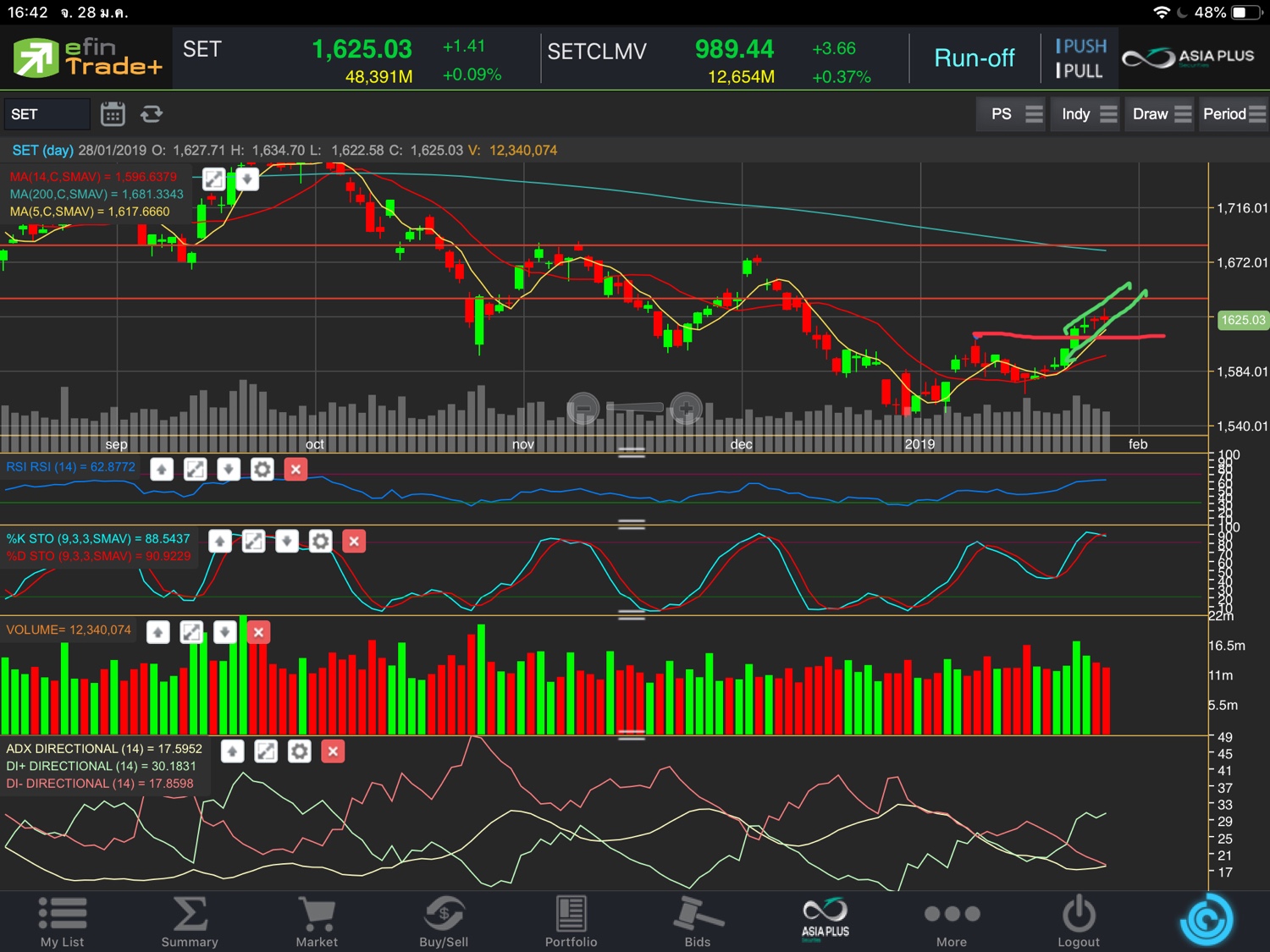Click the zoom slider track between buttons
This screenshot has width=1270, height=952.
(634, 409)
